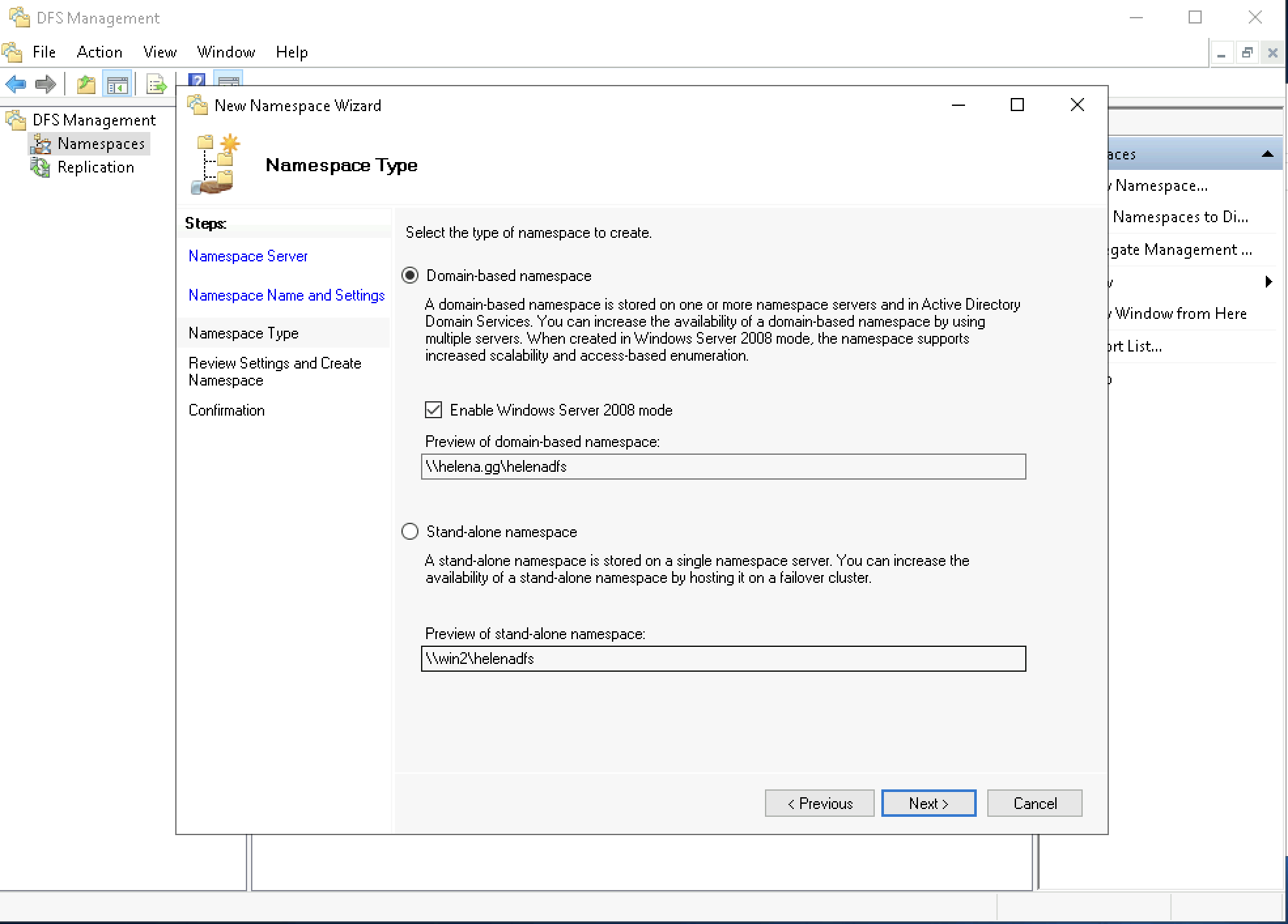Collapse the Actions pane section arrow

1267,154
